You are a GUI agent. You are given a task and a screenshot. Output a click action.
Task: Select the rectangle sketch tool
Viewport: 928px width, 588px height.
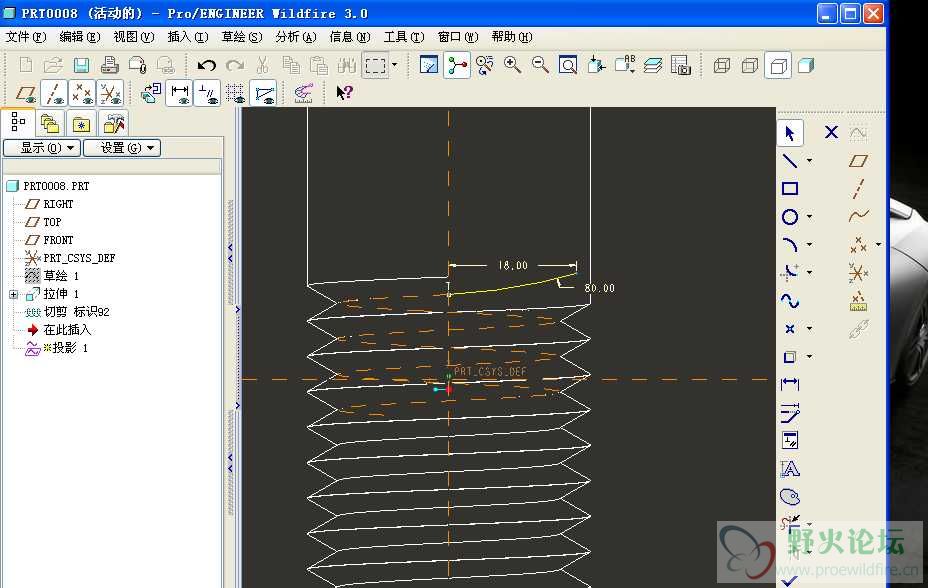tap(790, 189)
